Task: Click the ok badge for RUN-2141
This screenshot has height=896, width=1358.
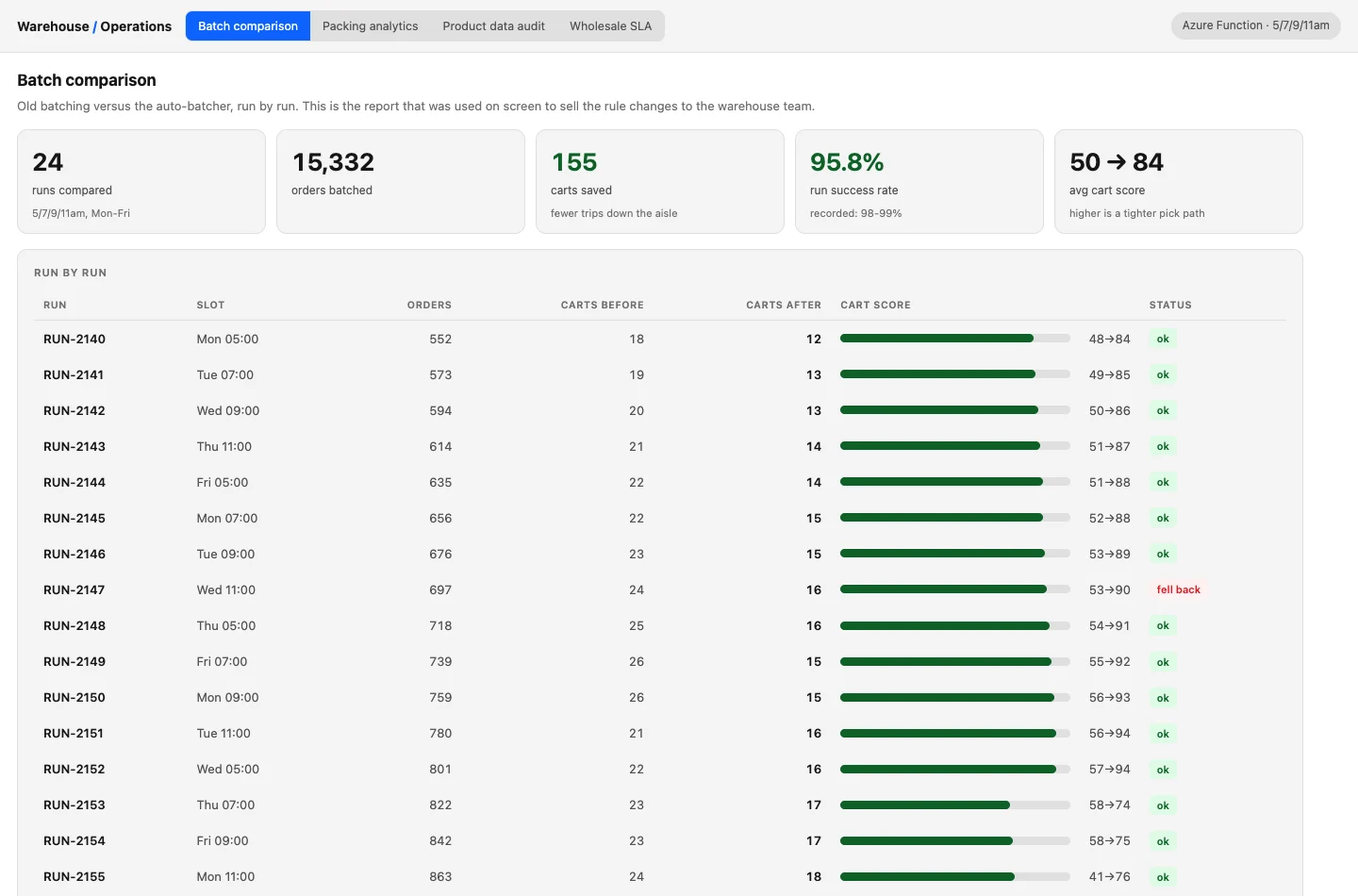Action: click(x=1163, y=374)
